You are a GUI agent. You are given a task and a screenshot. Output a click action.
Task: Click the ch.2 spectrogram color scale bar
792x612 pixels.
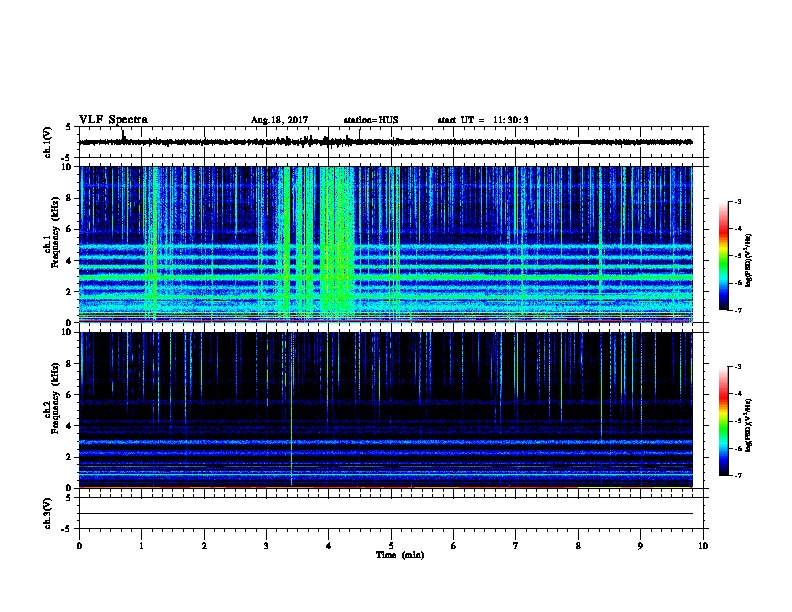tap(724, 421)
